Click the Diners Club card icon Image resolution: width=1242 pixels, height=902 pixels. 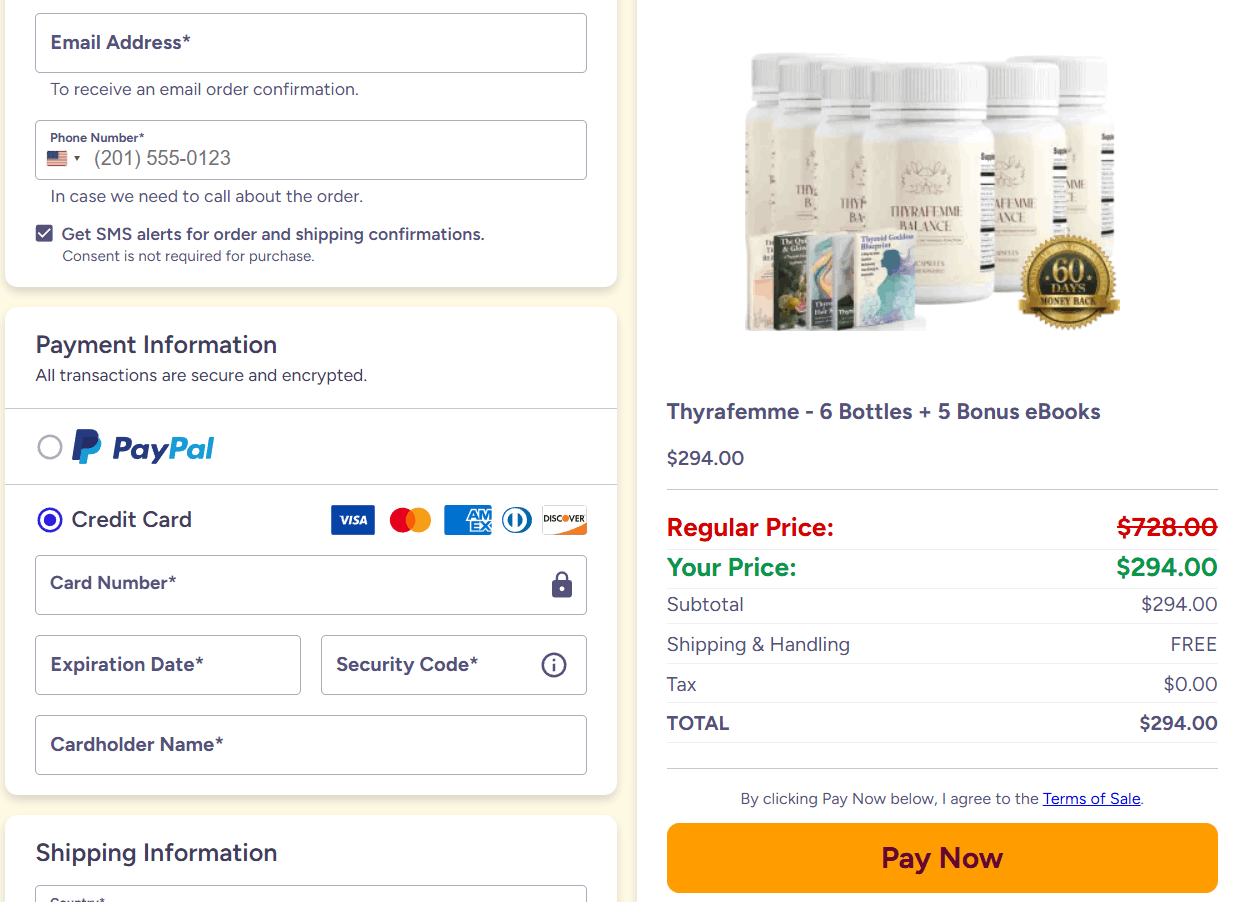(x=516, y=520)
